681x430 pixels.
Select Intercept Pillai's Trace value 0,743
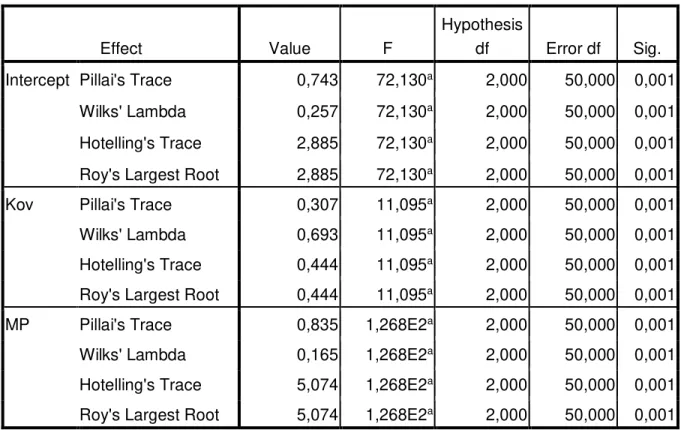[x=317, y=80]
